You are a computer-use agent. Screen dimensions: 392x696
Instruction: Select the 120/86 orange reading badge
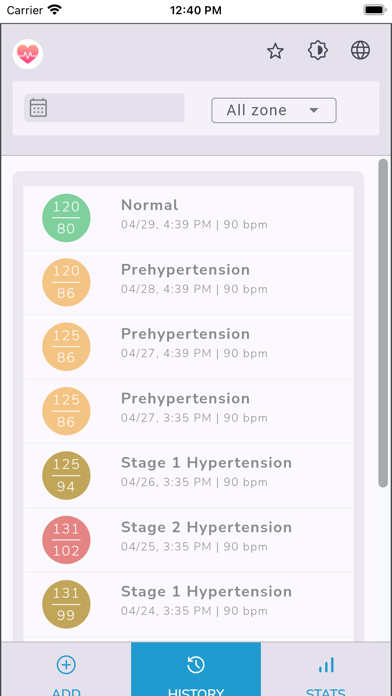(x=66, y=282)
